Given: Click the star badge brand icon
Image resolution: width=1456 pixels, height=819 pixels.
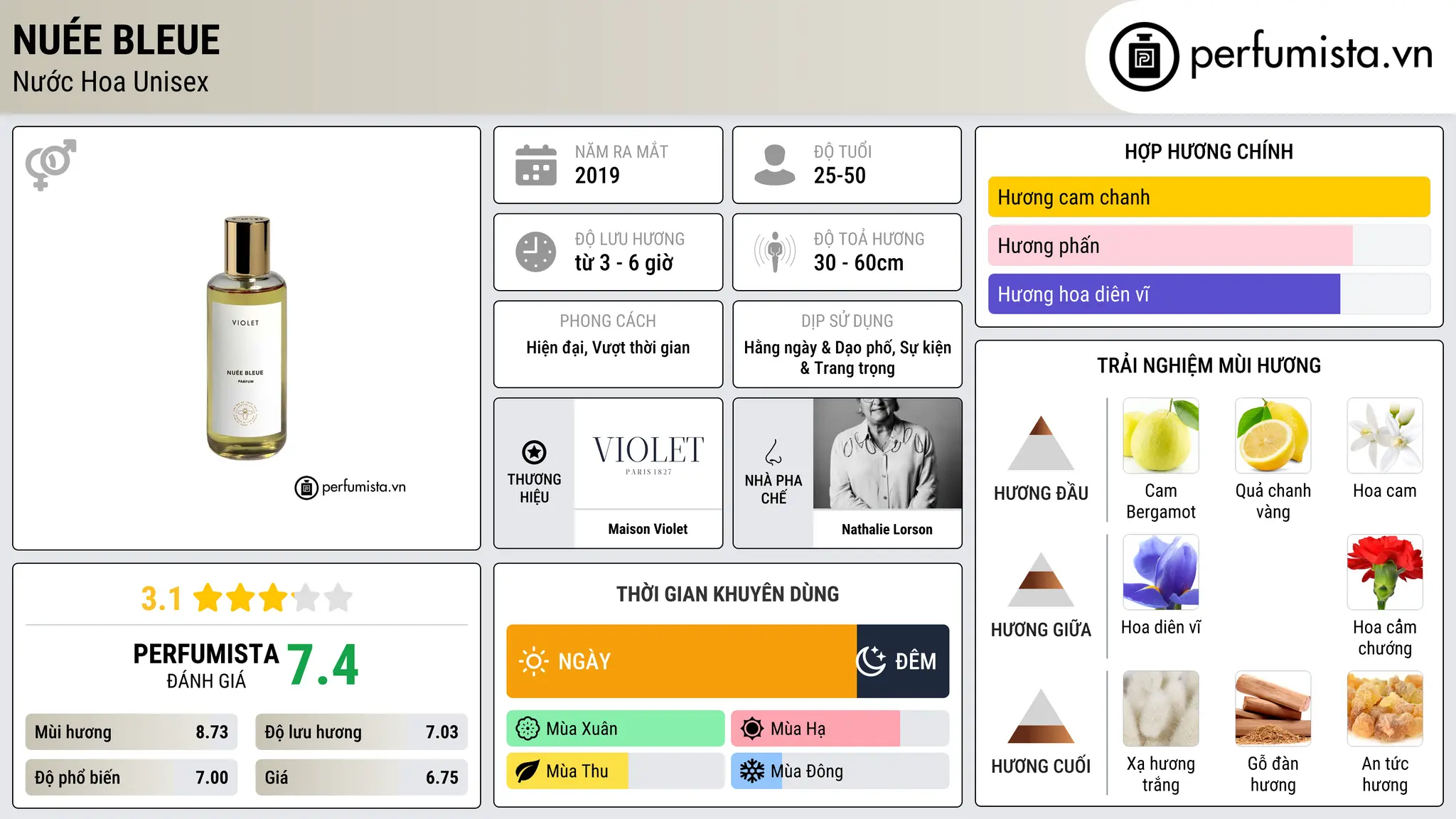Looking at the screenshot, I should click(534, 452).
